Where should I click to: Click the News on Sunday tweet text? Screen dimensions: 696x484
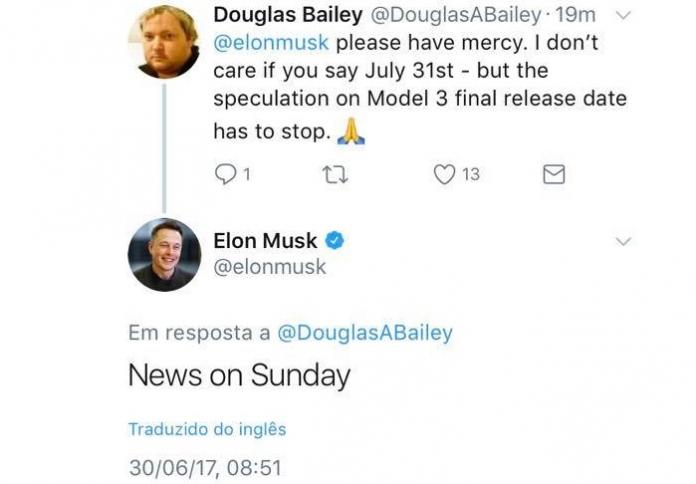(x=239, y=376)
